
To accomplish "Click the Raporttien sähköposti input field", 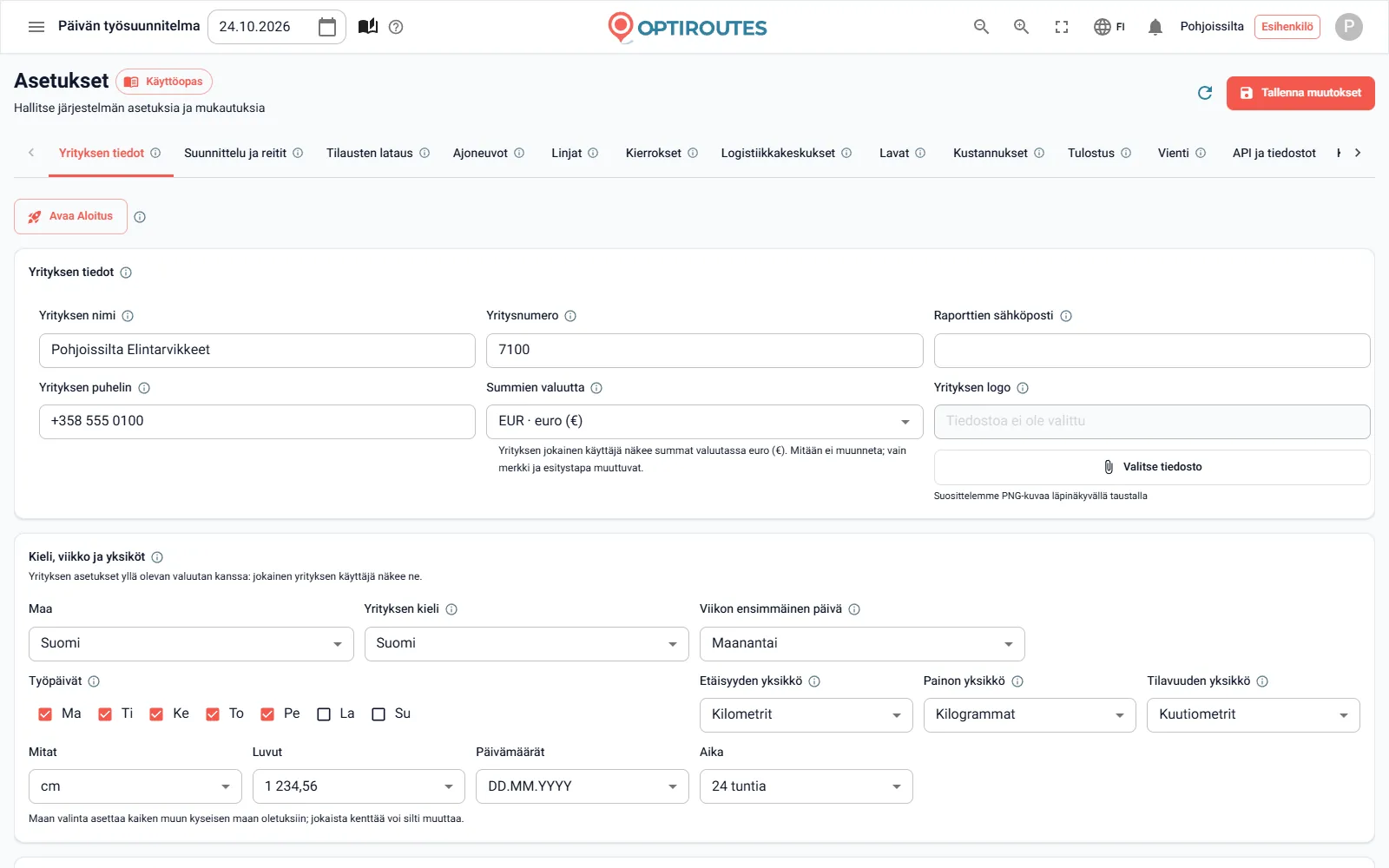I will 1152,351.
